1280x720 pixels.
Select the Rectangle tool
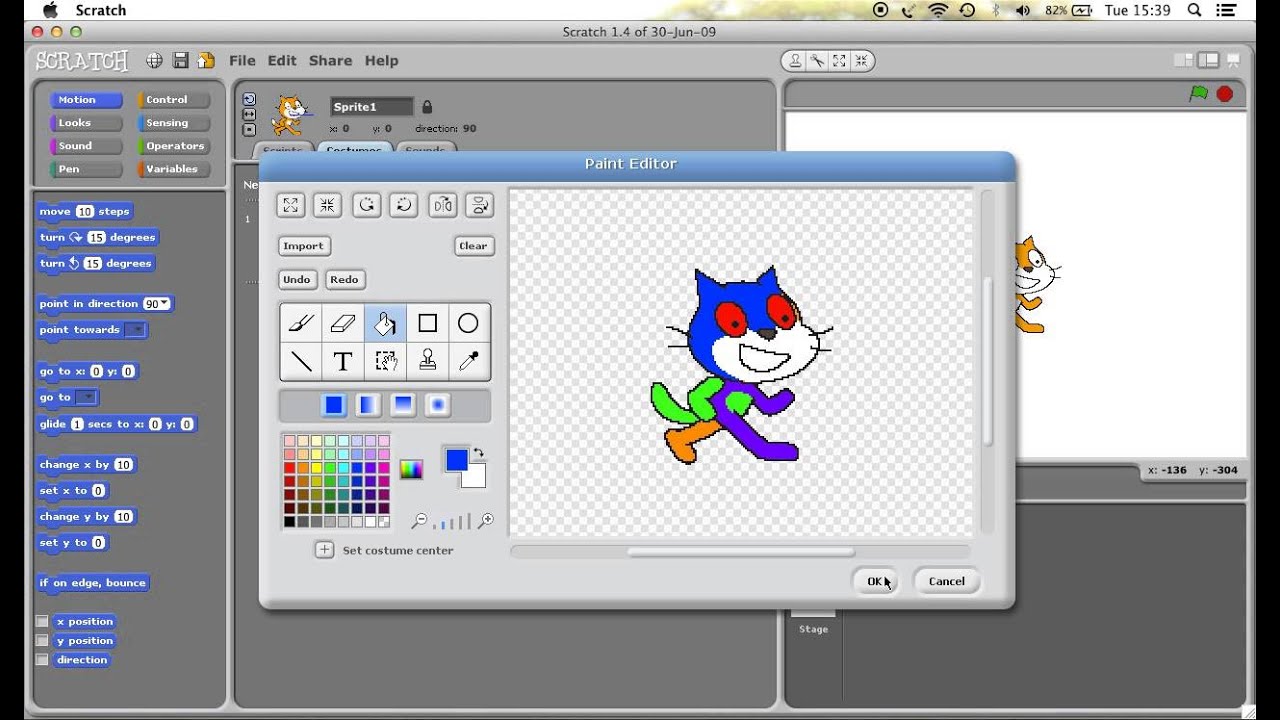pyautogui.click(x=427, y=323)
